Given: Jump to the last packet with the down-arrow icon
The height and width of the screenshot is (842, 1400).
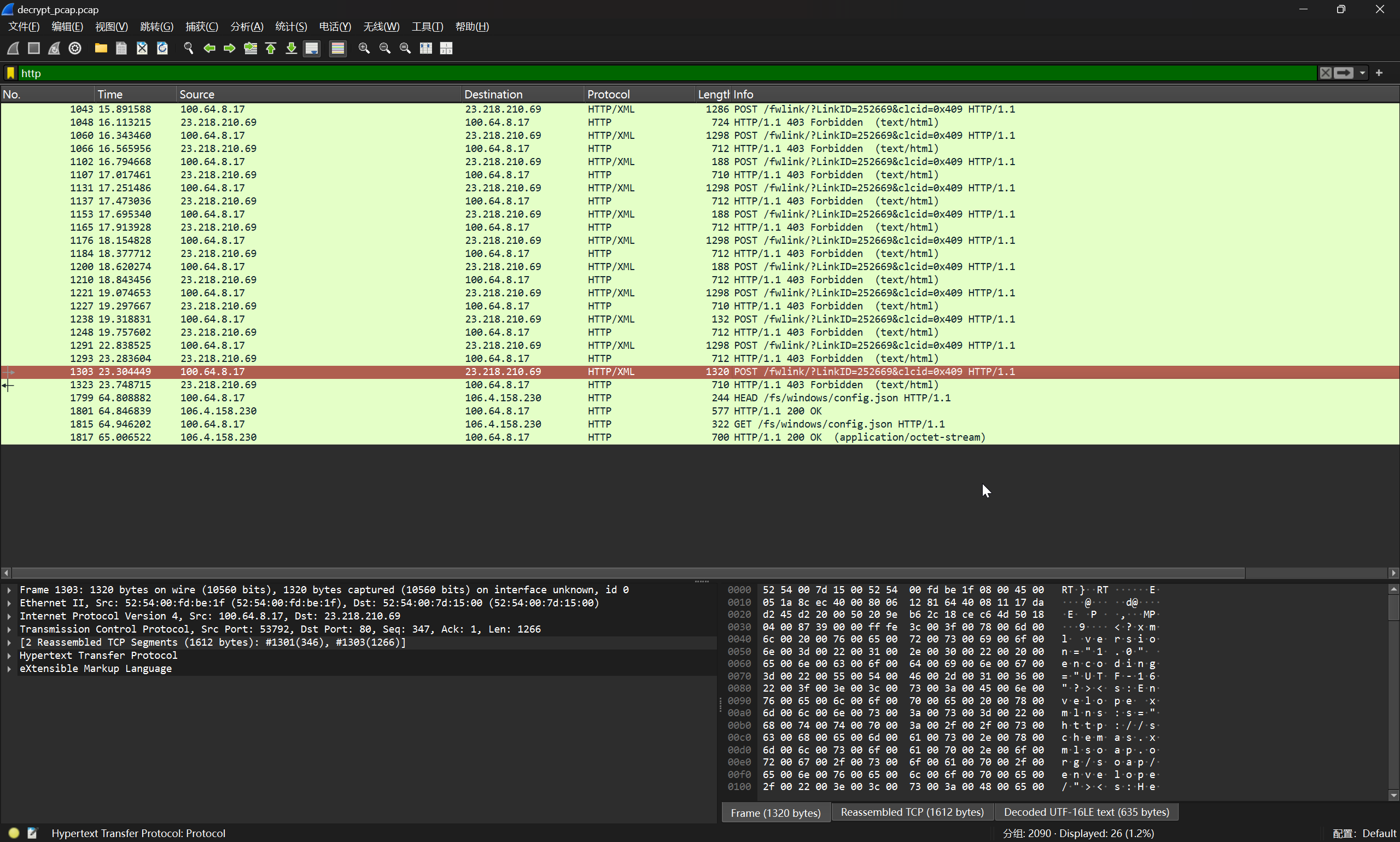Looking at the screenshot, I should 291,48.
